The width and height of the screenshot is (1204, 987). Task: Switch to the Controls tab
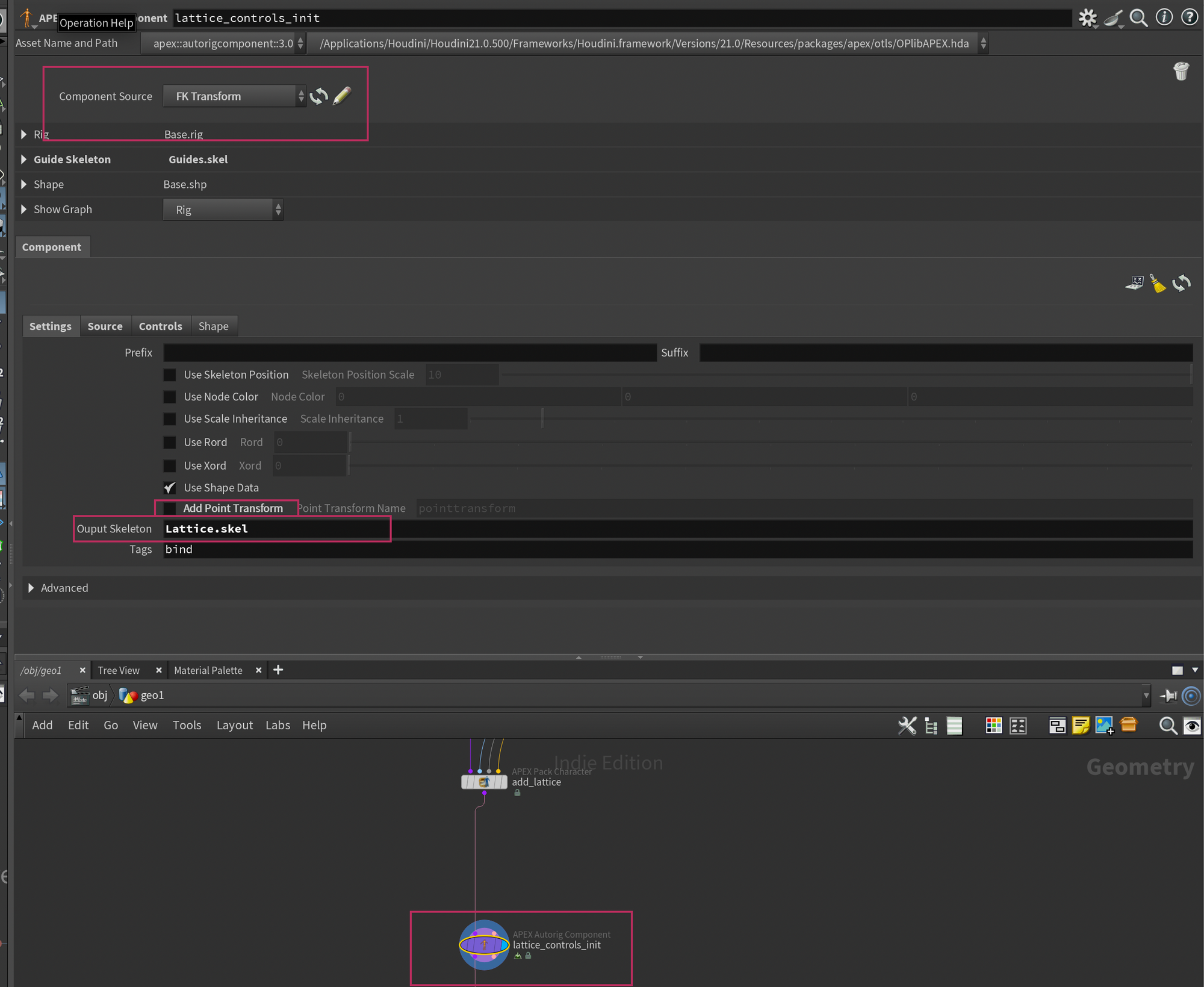160,326
